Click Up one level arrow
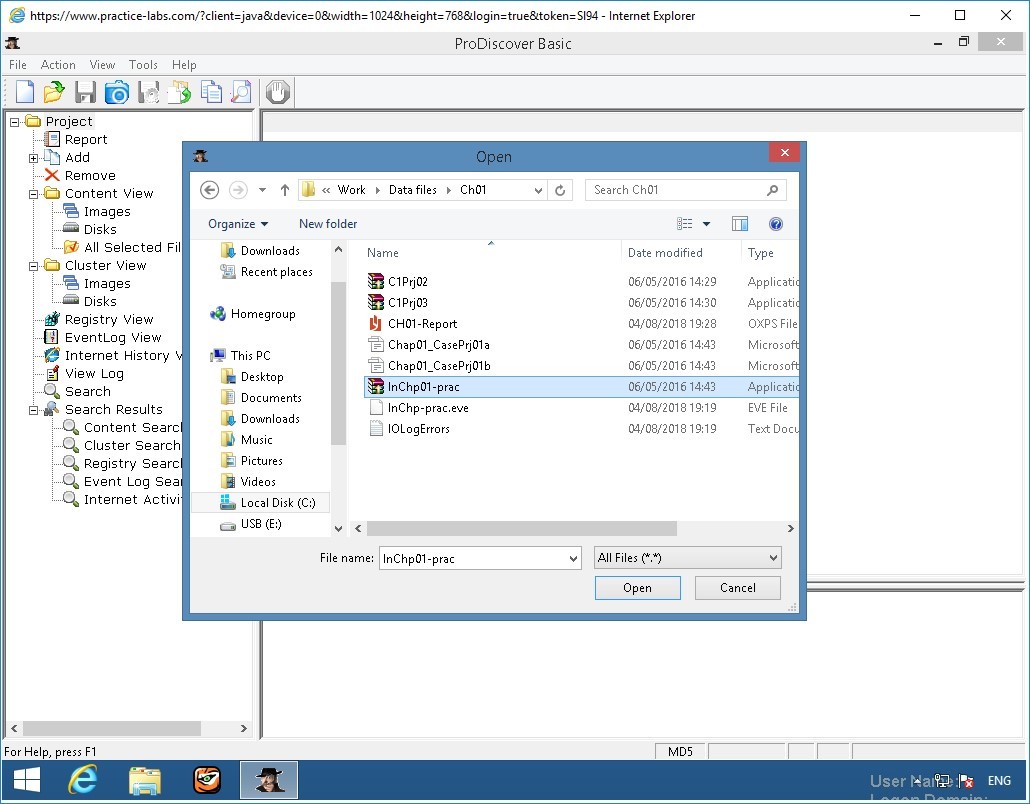 [284, 190]
